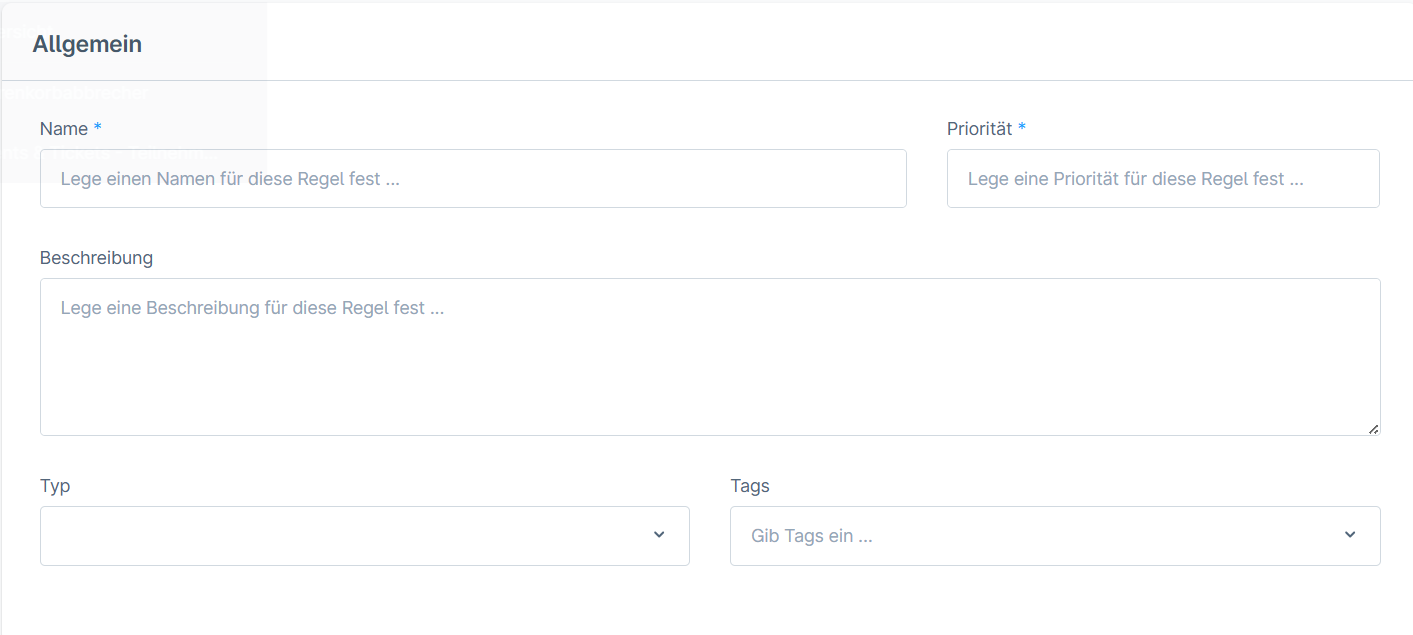Click placeholder 'Lege eine Priorität für diese Regel fest'
Image resolution: width=1413 pixels, height=635 pixels.
click(1135, 180)
